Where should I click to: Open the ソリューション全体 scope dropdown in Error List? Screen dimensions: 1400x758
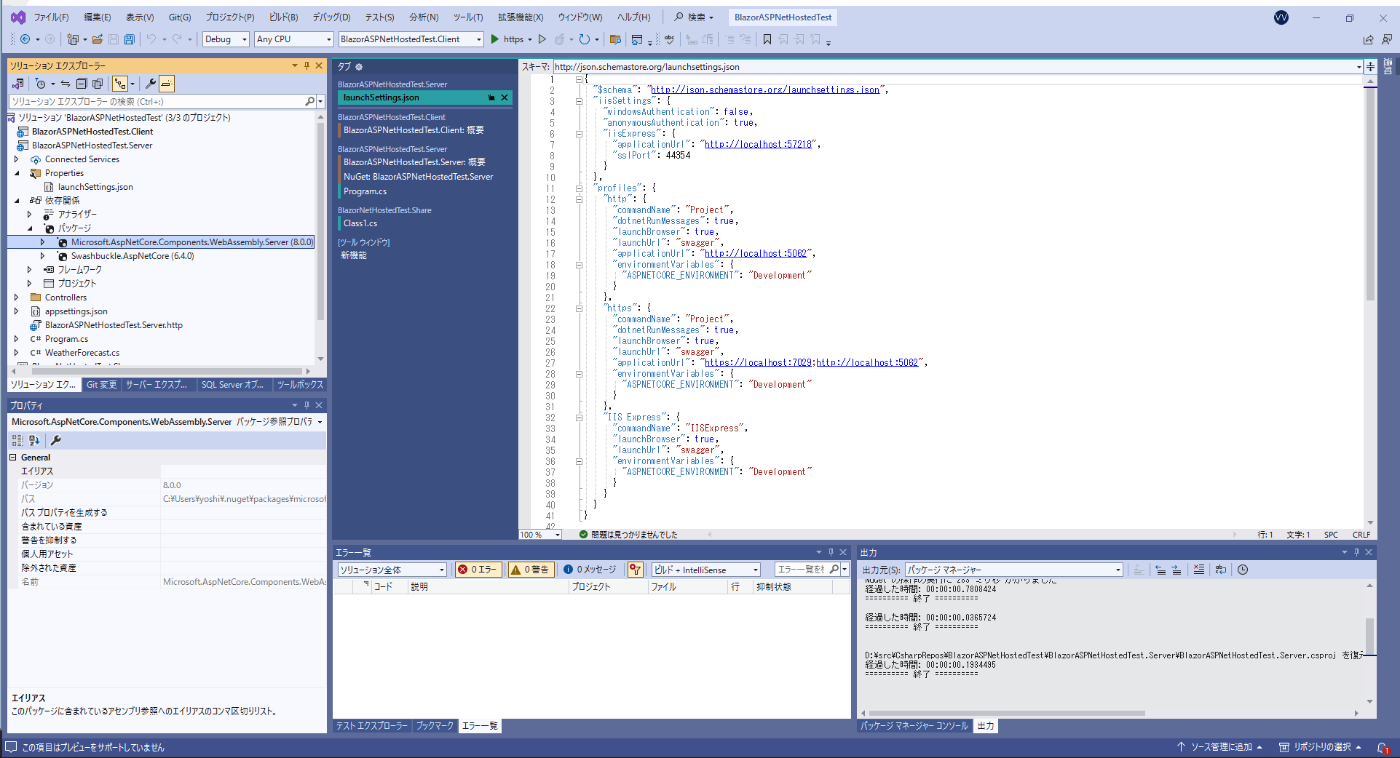[x=393, y=569]
